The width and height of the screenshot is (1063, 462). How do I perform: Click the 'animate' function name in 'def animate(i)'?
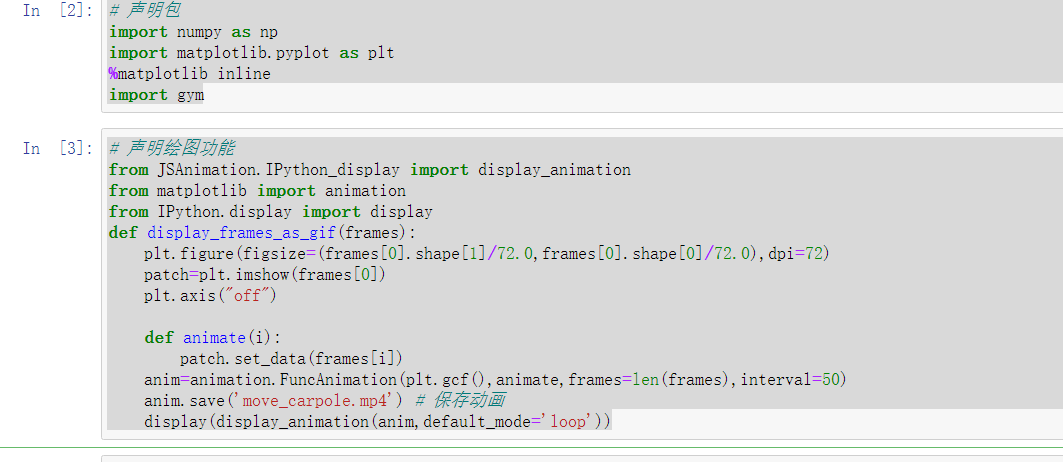tap(214, 338)
